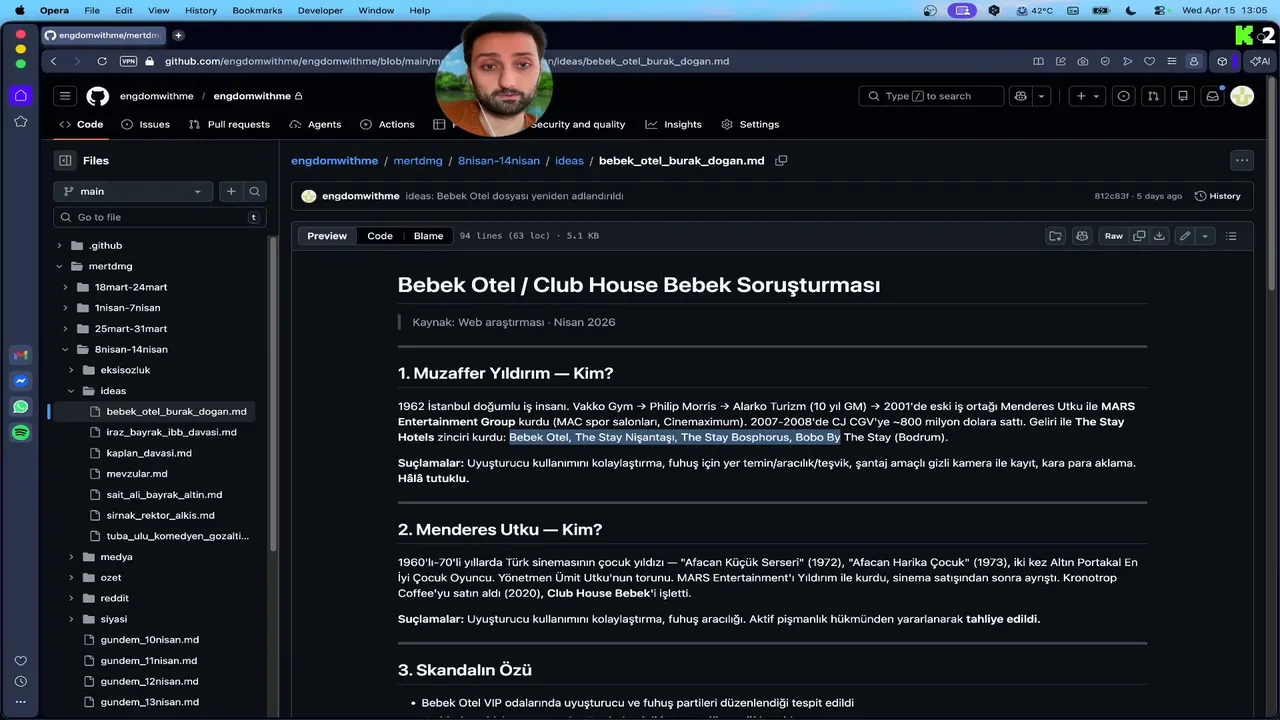Focus the Type / to search box
The width and height of the screenshot is (1280, 720).
coord(931,96)
